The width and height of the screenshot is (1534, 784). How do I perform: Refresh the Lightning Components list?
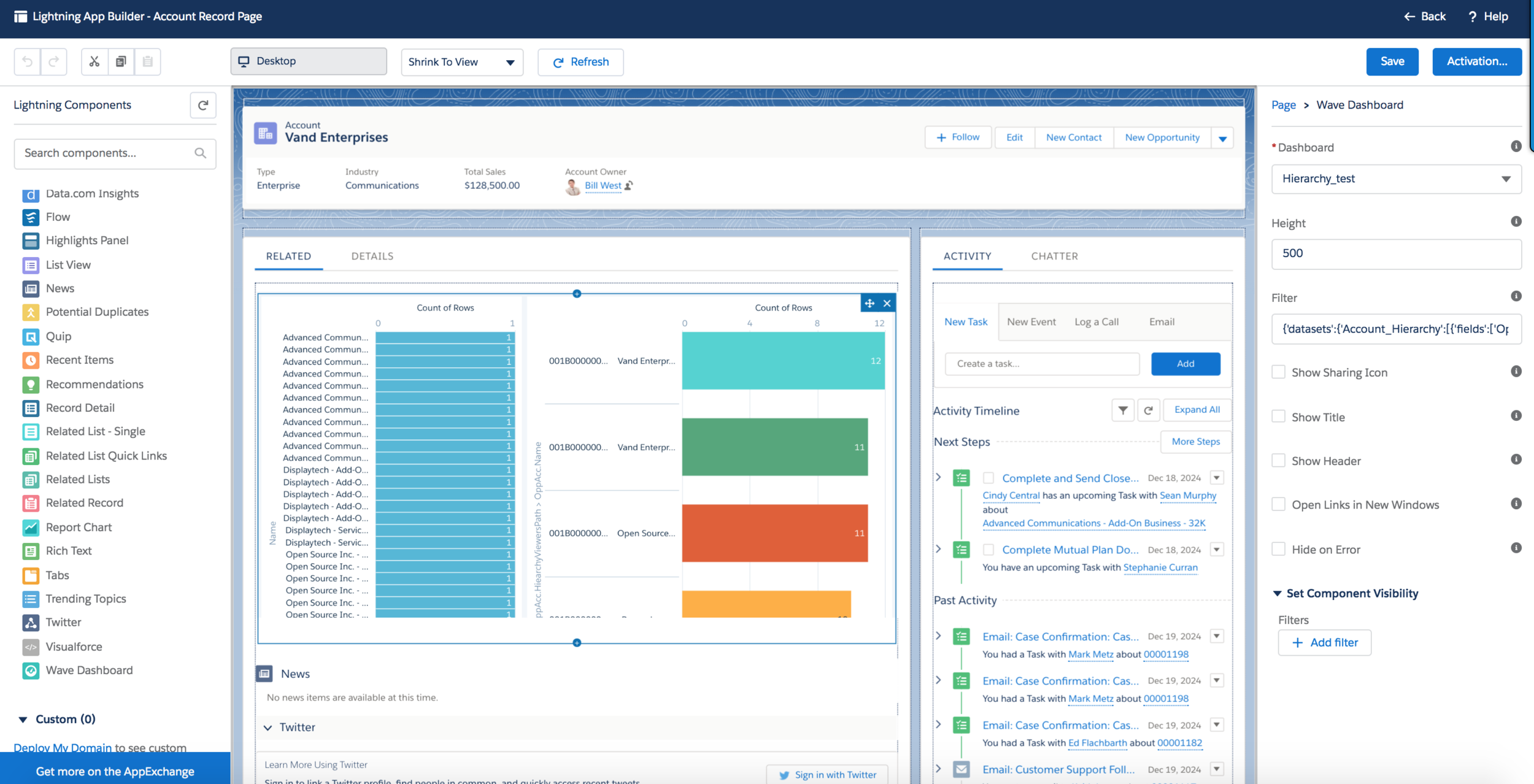pos(203,105)
